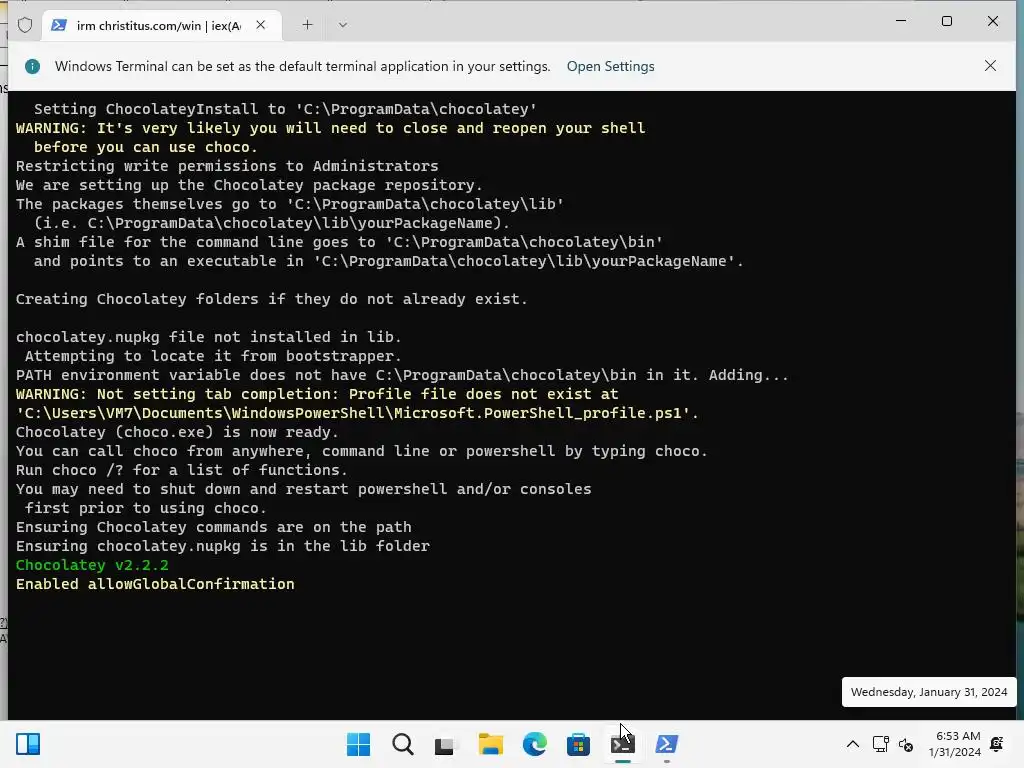Open the Widgets panel icon
The height and width of the screenshot is (768, 1024).
(28, 744)
